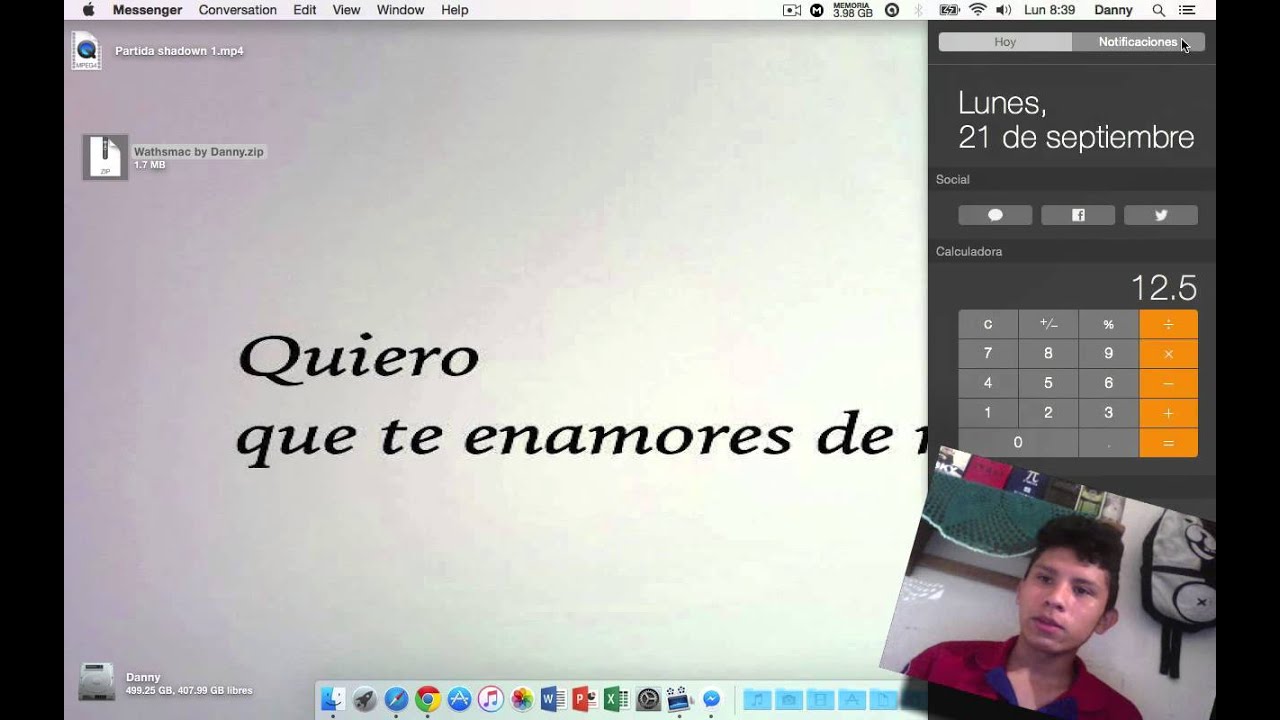Toggle sign with +/- calculator key
Screen dimensions: 1280x720
[1048, 324]
